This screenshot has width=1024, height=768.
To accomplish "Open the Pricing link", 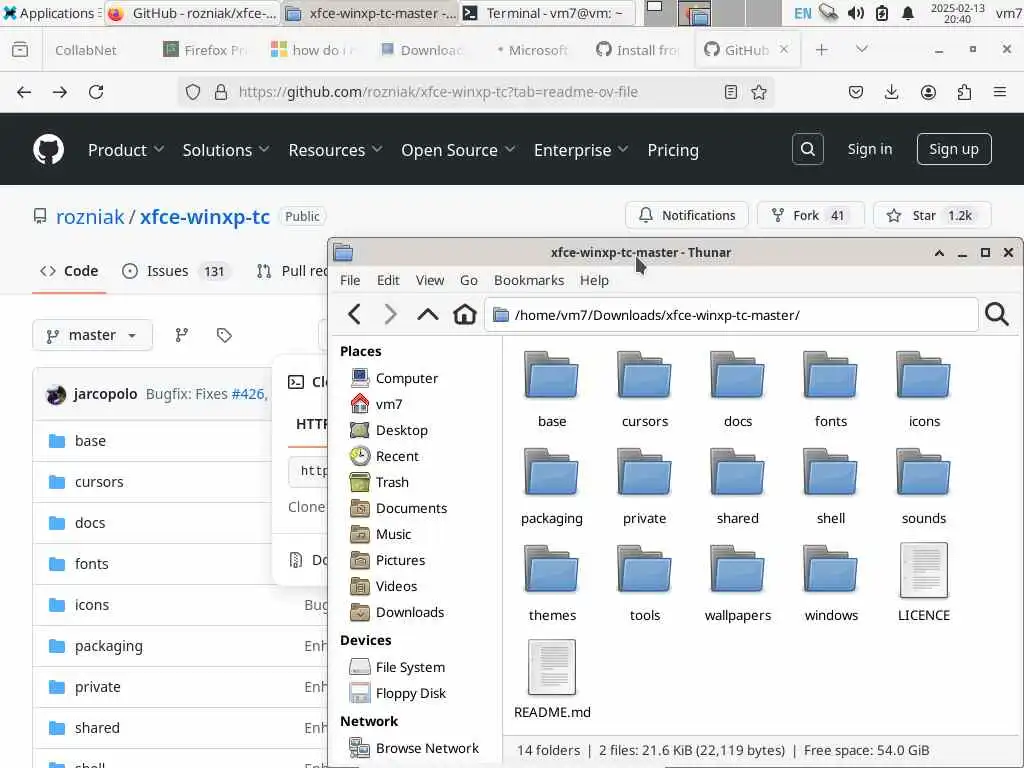I will [x=673, y=150].
